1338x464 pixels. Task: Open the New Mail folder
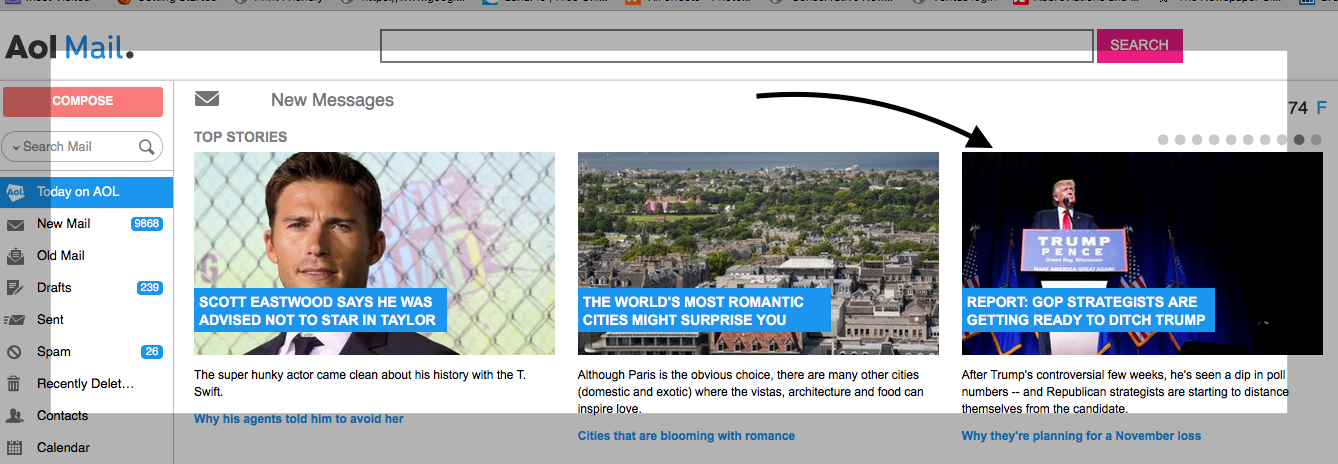point(63,224)
